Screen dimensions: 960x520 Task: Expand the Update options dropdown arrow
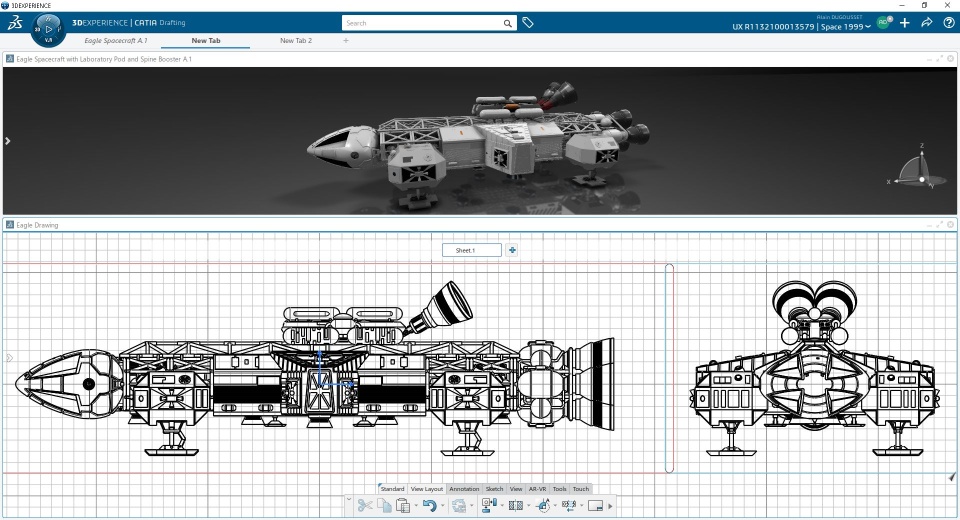pos(471,506)
